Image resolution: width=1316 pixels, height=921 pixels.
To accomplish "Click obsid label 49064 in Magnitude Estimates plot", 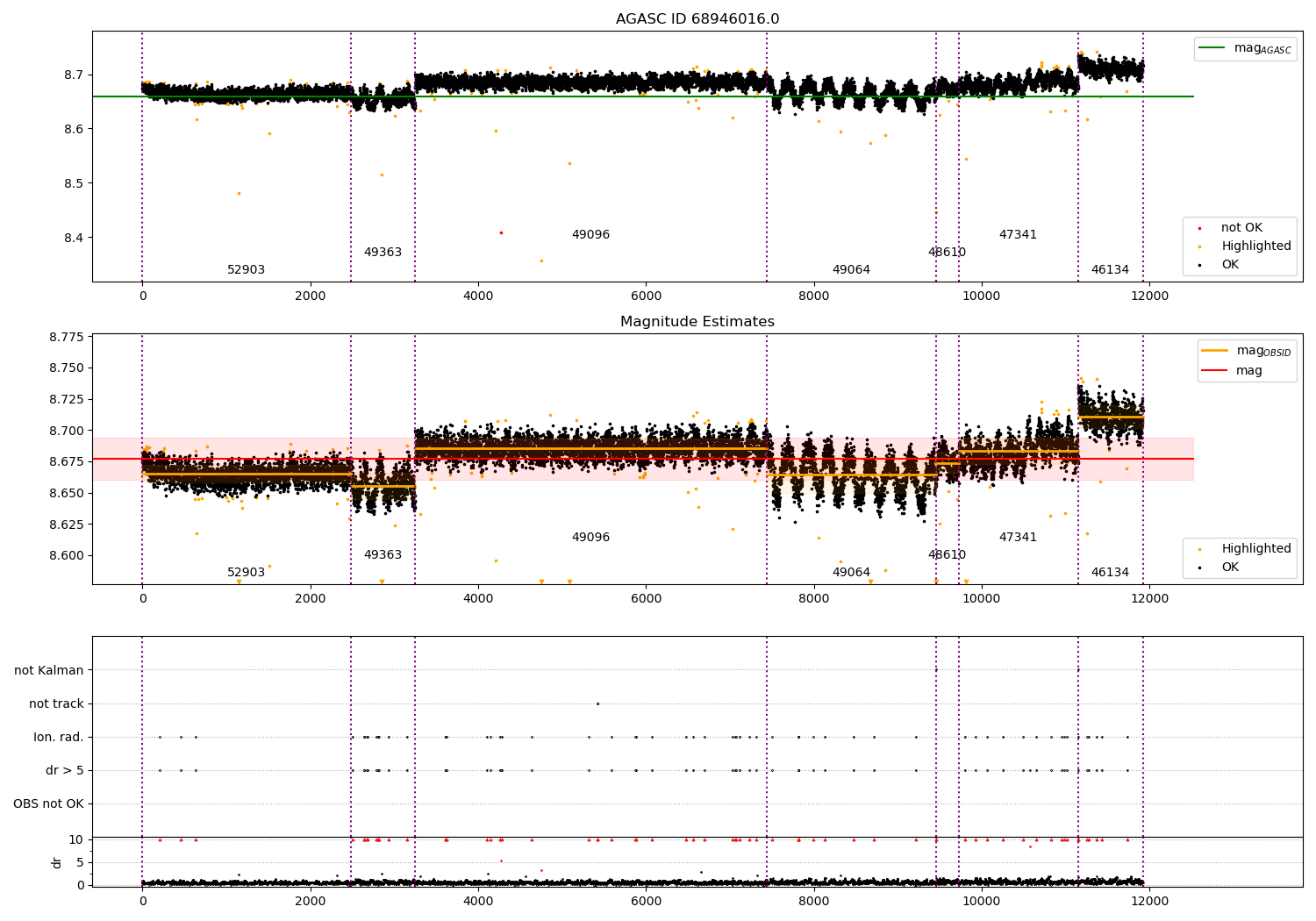I will click(x=851, y=573).
